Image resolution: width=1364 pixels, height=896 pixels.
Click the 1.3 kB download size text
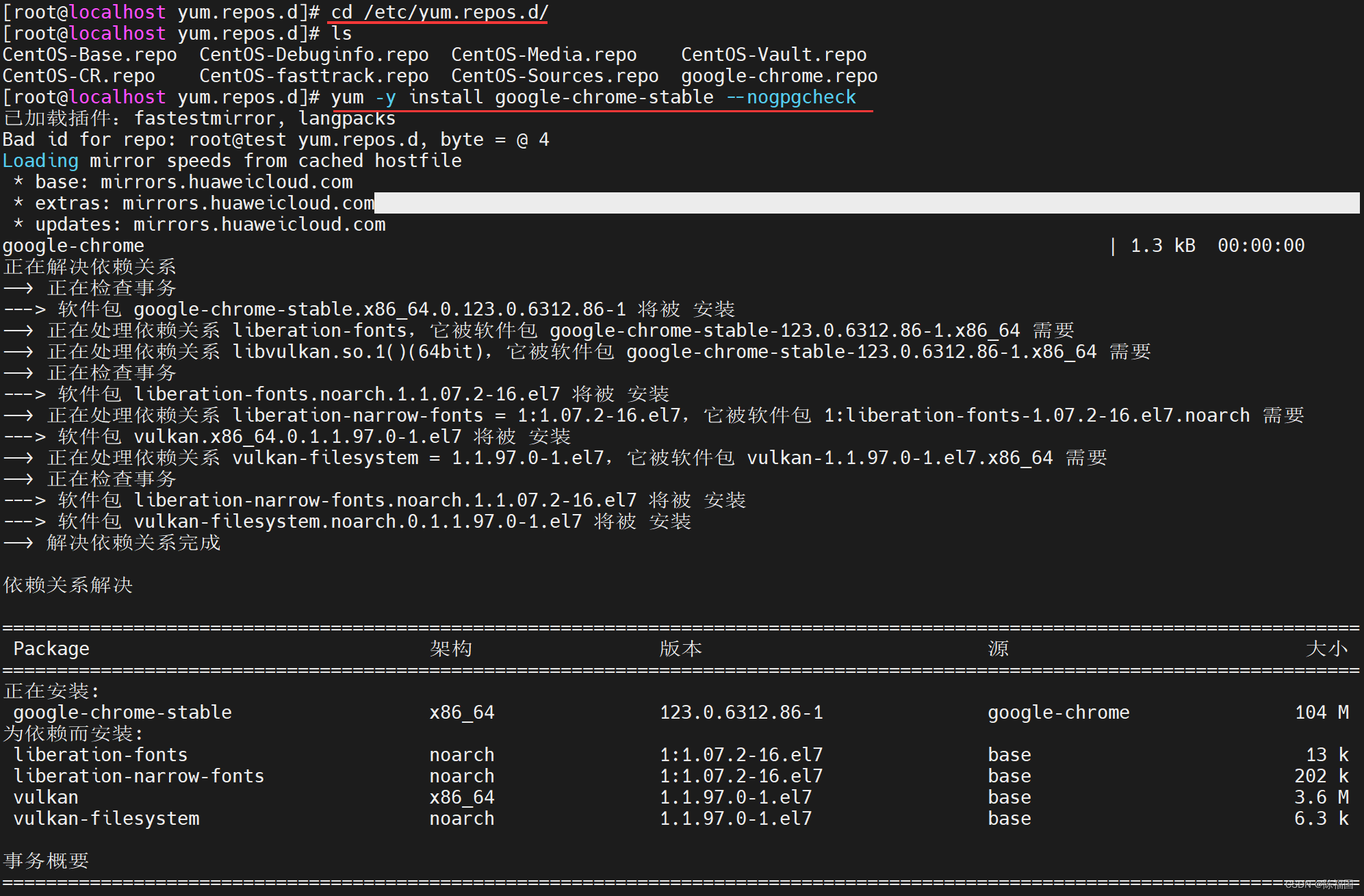click(1162, 246)
